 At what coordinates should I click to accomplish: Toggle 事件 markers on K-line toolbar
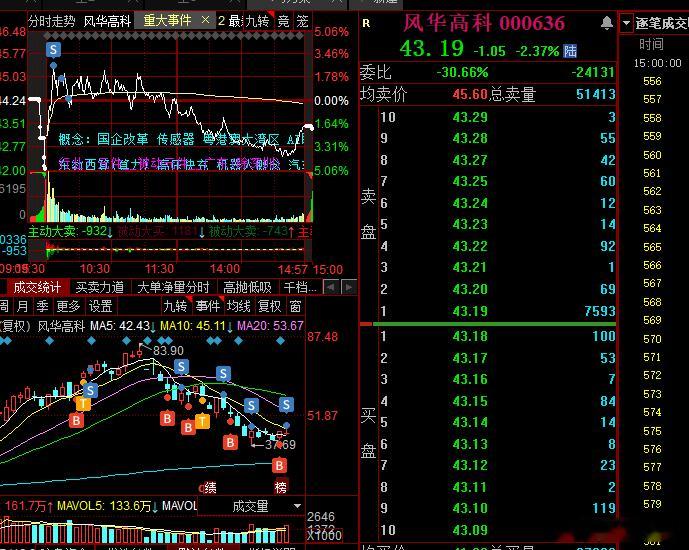pos(207,306)
